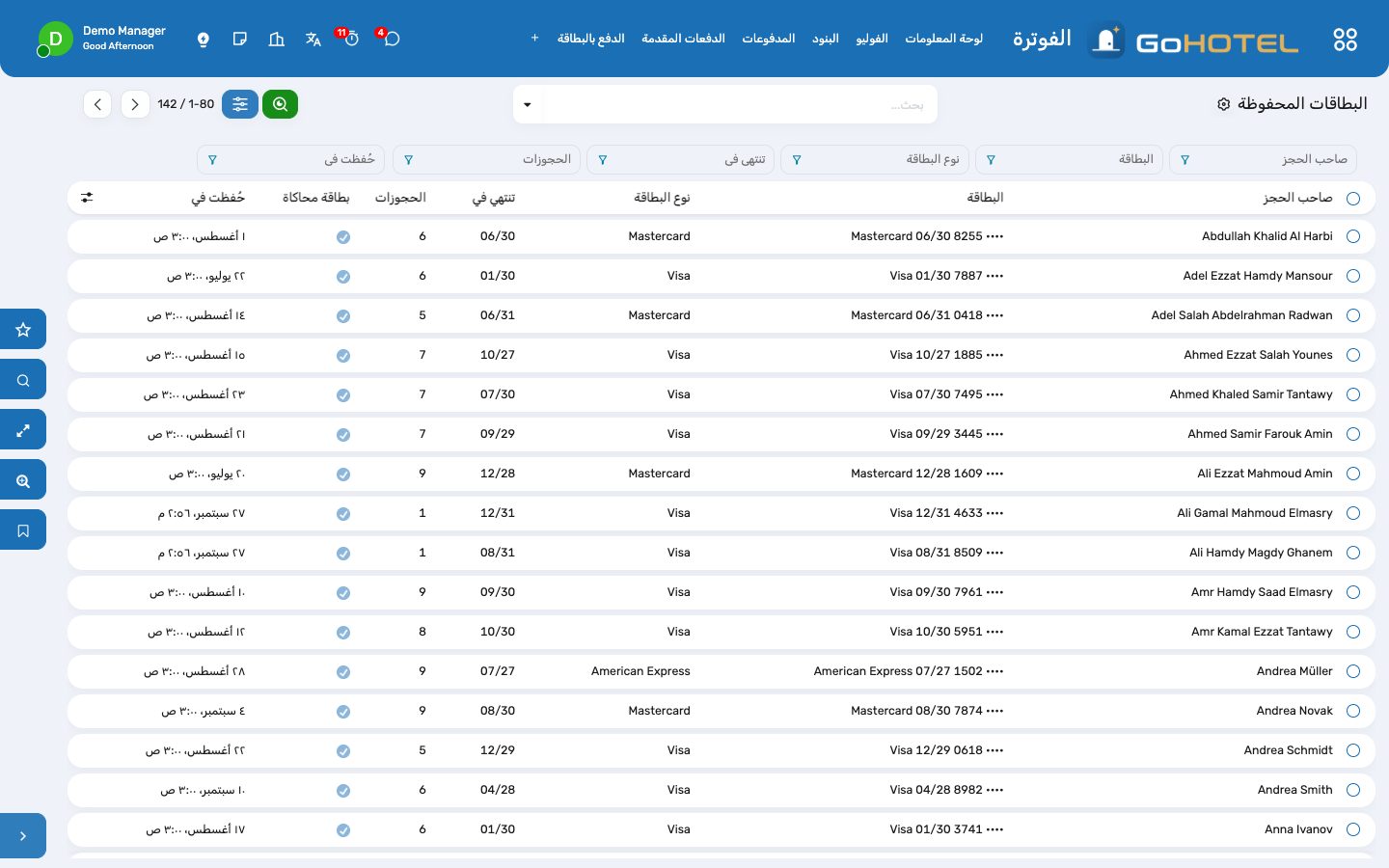The width and height of the screenshot is (1389, 868).
Task: Open the chat icon with badge 4
Action: pos(391,39)
